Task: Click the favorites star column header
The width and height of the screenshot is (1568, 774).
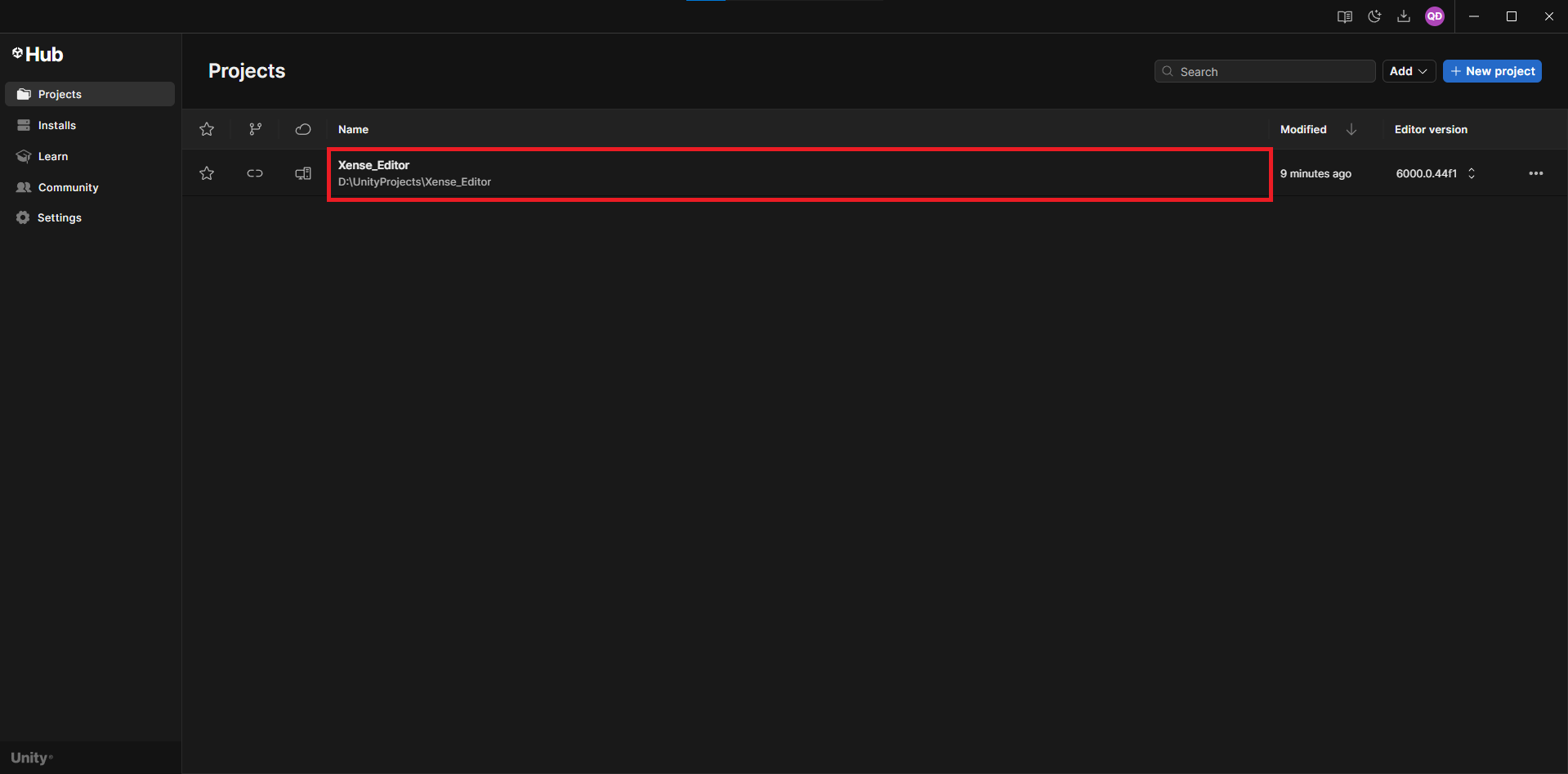Action: (207, 129)
